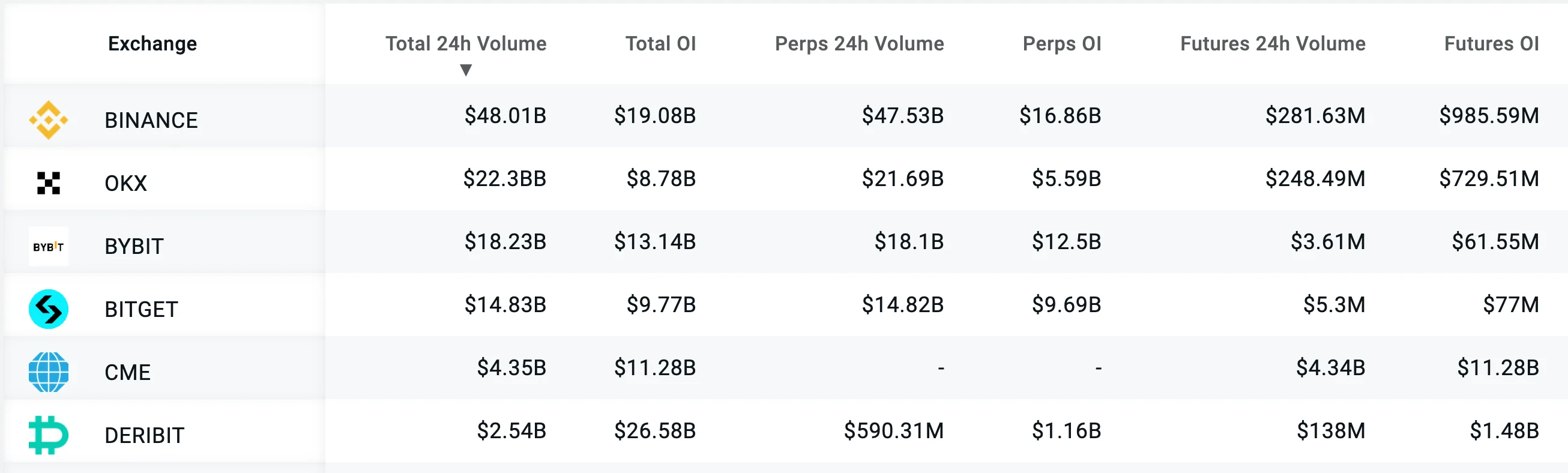Click the Binance logo icon
1568x473 pixels.
(48, 120)
